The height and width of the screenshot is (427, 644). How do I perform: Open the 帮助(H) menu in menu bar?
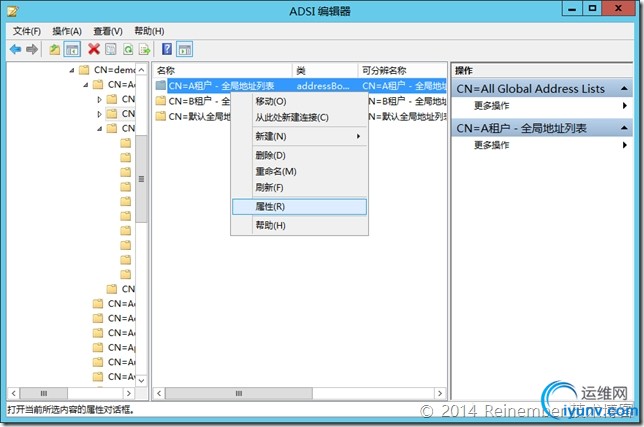point(149,31)
